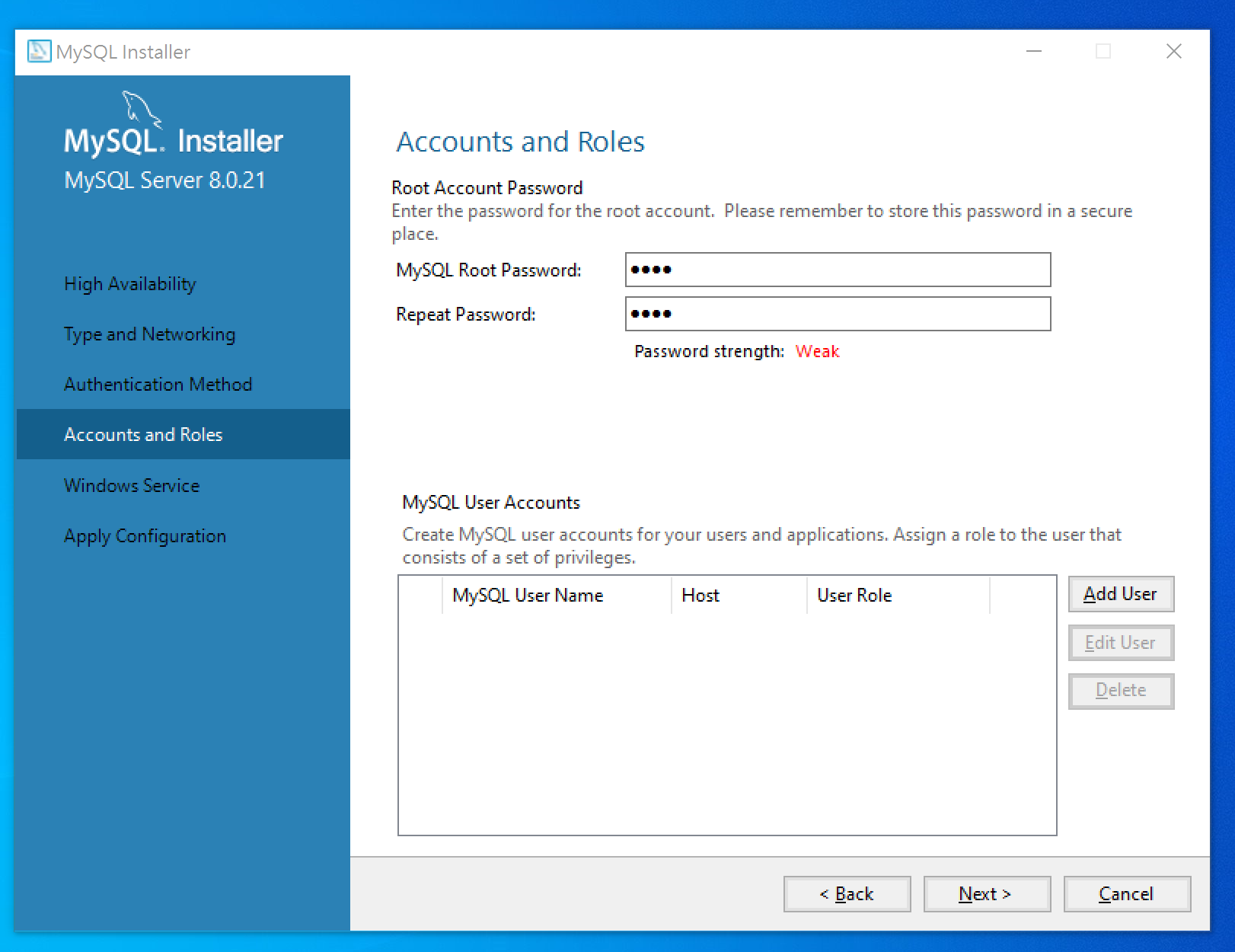The width and height of the screenshot is (1235, 952).
Task: Select Authentication Method step
Action: 158,385
